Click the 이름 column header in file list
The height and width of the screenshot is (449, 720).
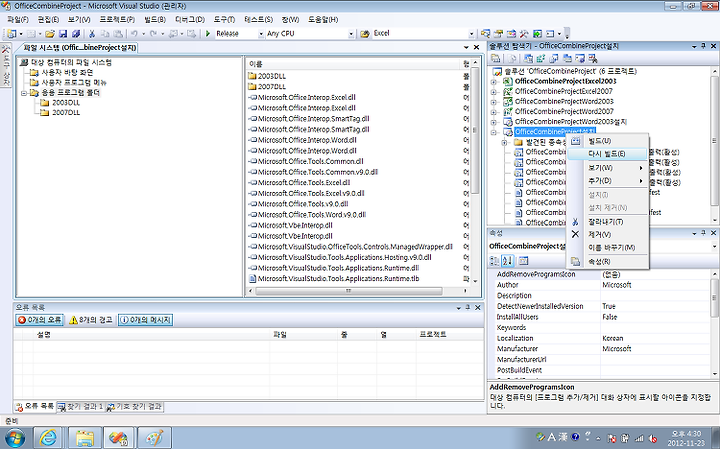(353, 64)
